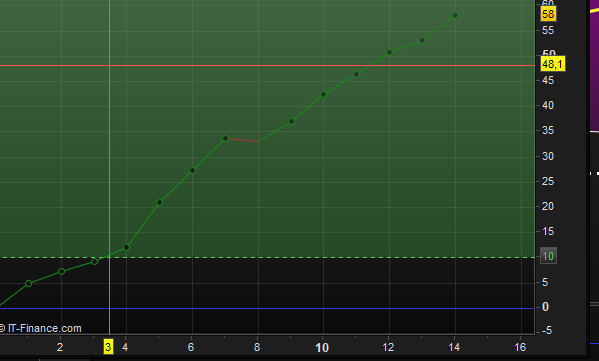Select the data point above x-axis 9
This screenshot has height=361, width=599.
pyautogui.click(x=291, y=121)
